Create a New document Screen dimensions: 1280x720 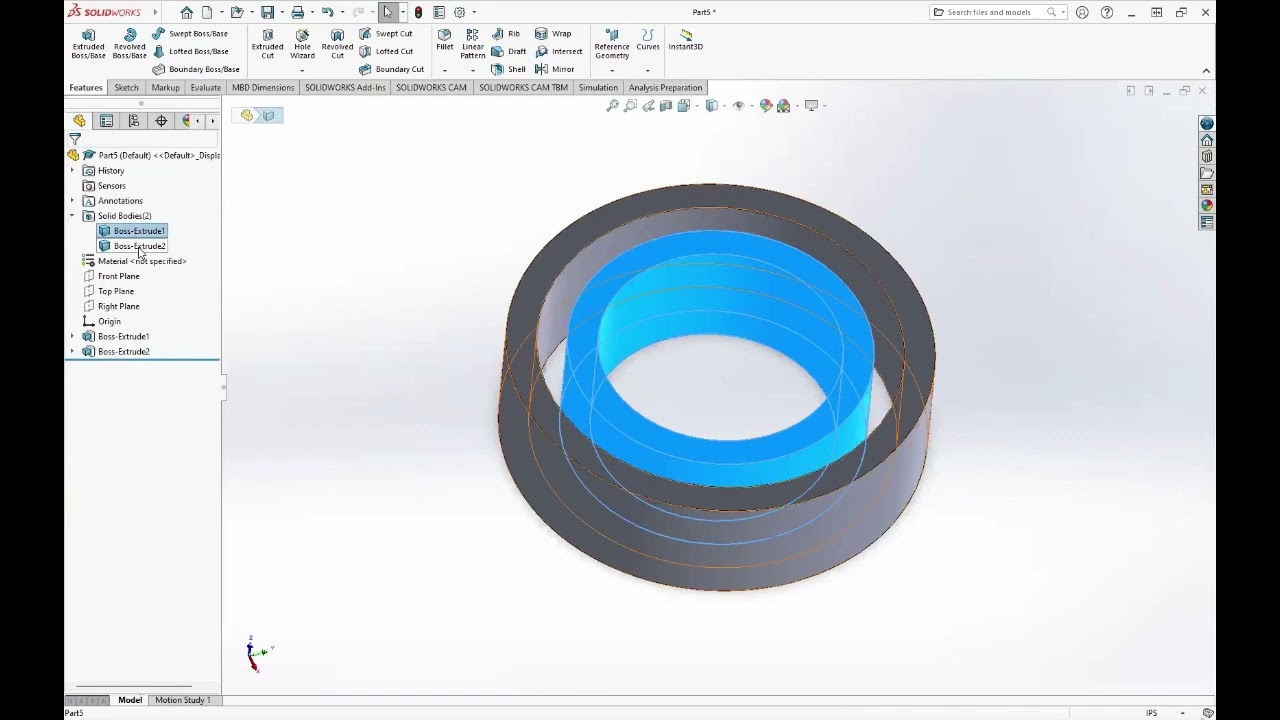207,12
